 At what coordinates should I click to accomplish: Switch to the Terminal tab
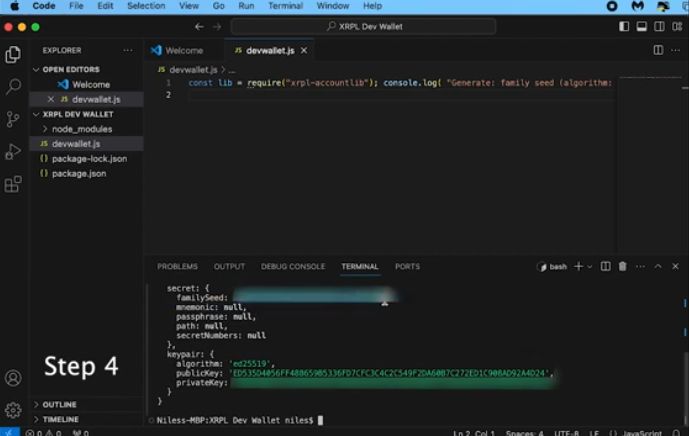point(359,266)
